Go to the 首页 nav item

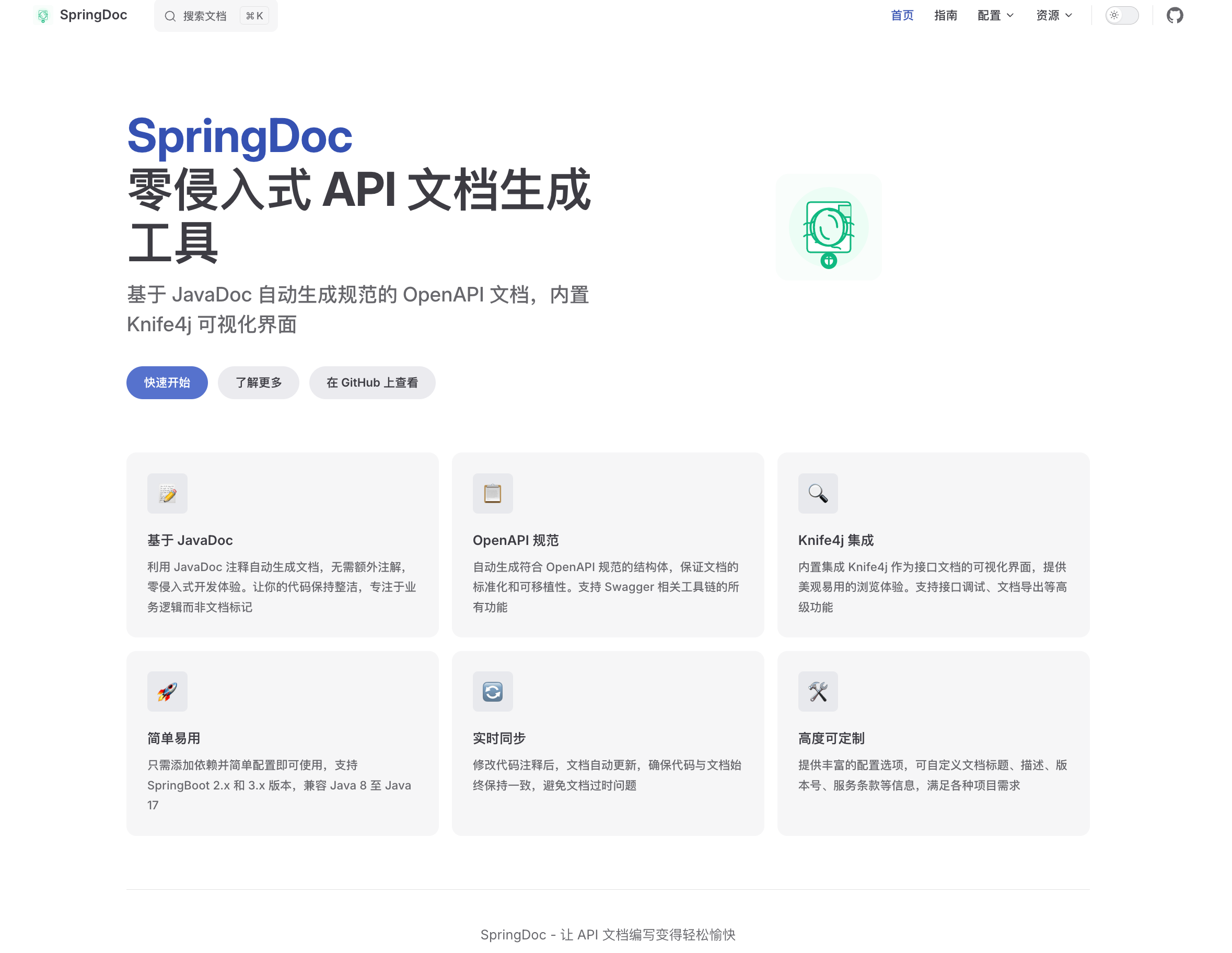point(902,15)
